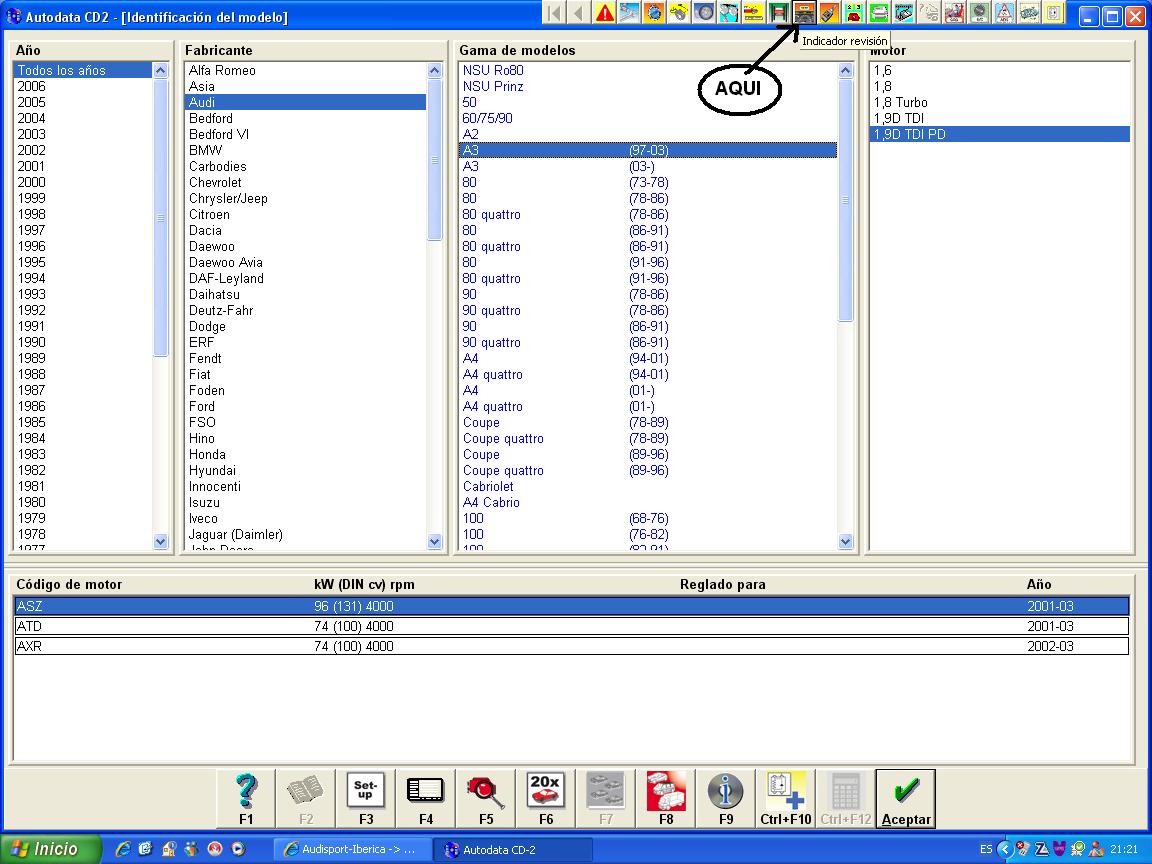Click the ES language indicator in the tray
The image size is (1152, 864).
(986, 849)
